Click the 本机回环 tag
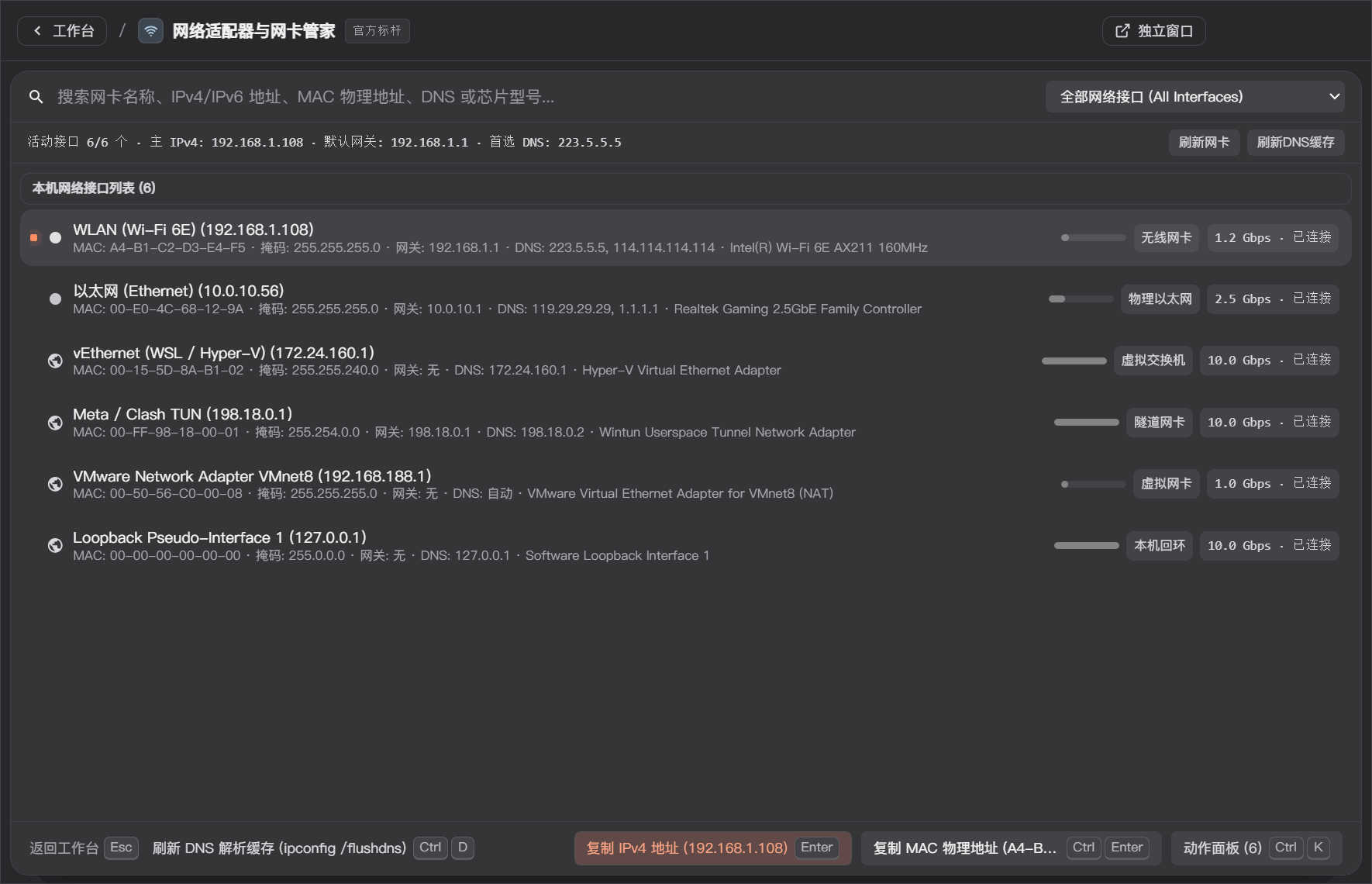This screenshot has width=1372, height=884. (x=1159, y=545)
